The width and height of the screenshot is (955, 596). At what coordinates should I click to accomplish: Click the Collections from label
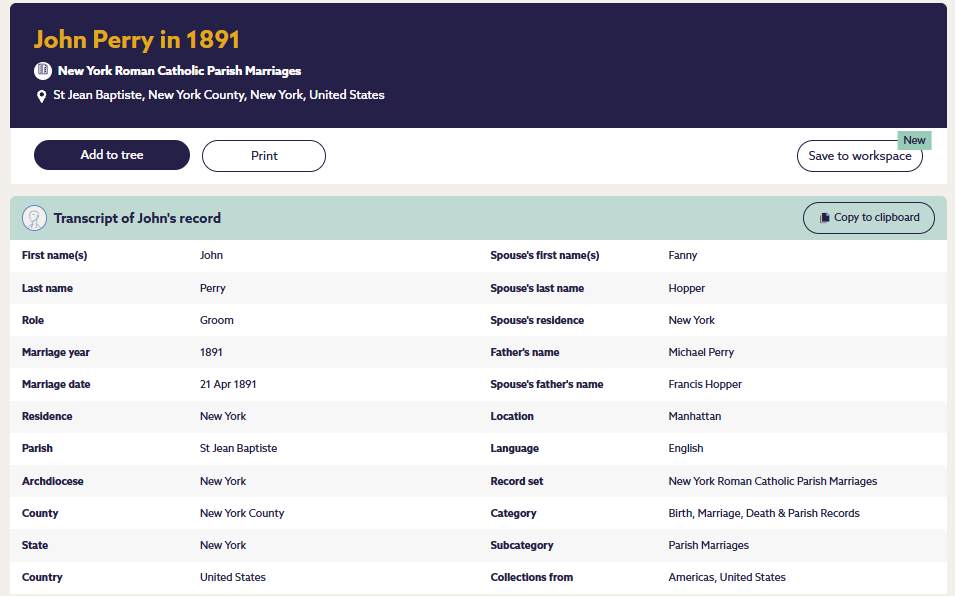pyautogui.click(x=531, y=577)
